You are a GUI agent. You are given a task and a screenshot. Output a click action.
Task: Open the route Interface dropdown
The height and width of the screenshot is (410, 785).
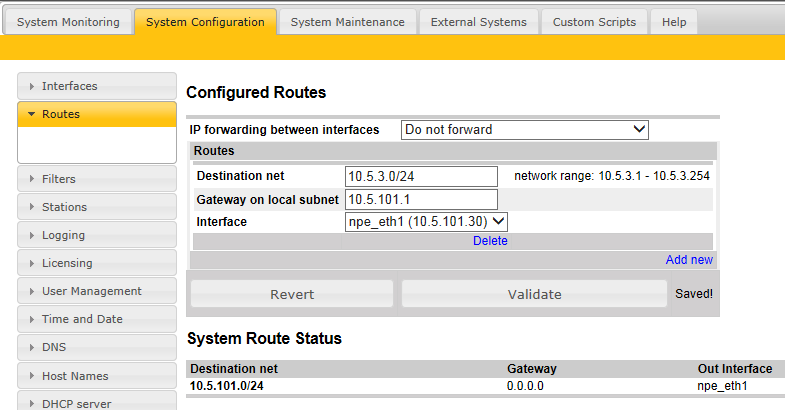426,221
